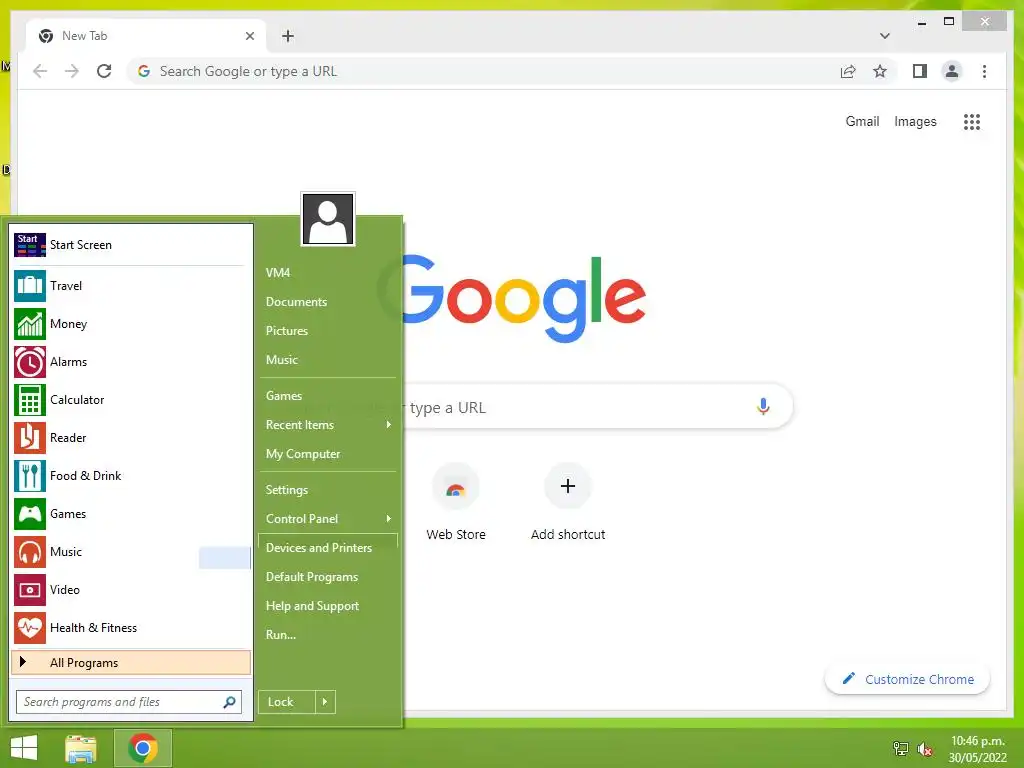Open the Start Screen tile icon
1024x768 pixels.
(x=29, y=245)
